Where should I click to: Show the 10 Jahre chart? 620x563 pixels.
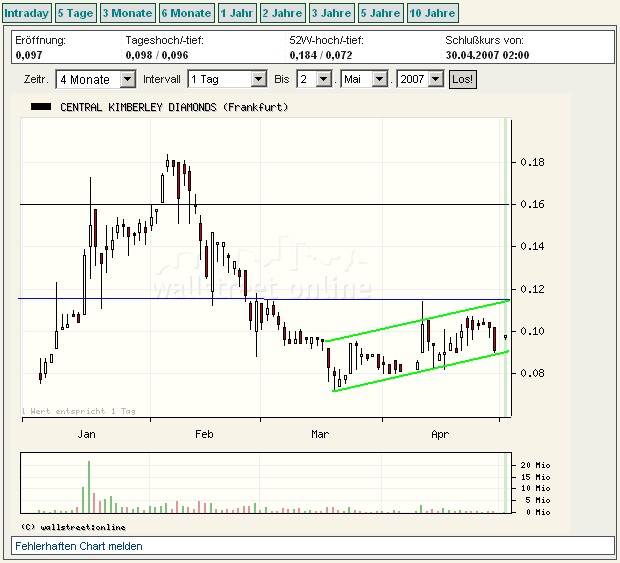click(433, 13)
